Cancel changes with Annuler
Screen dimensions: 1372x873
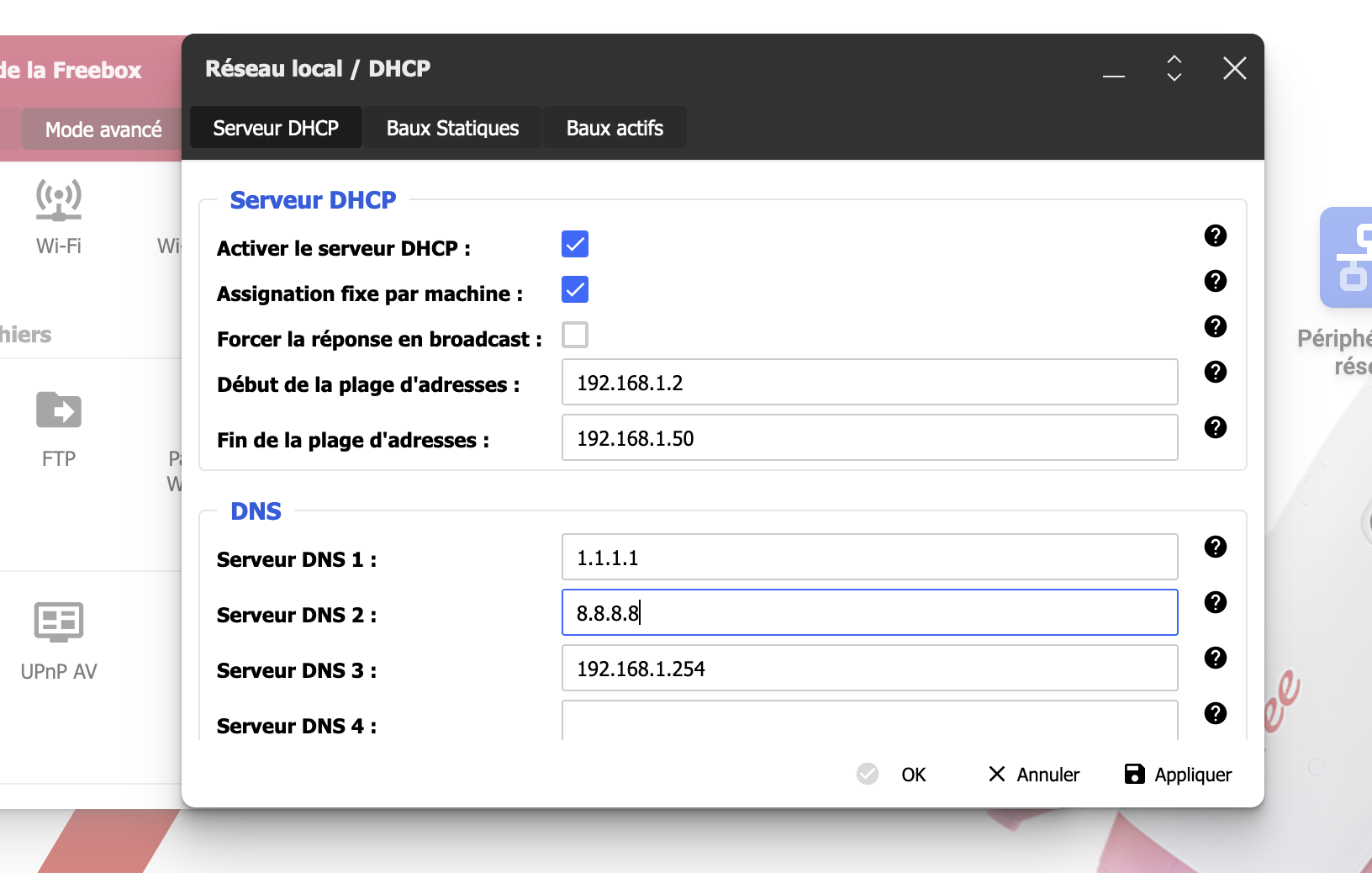click(x=1033, y=774)
